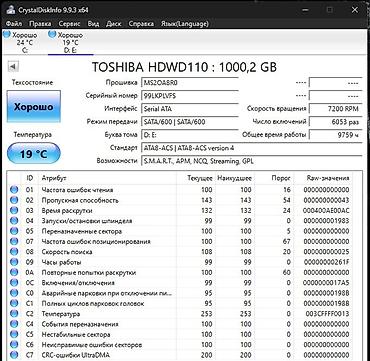Click status orb for attribute C7 row

click(x=14, y=355)
